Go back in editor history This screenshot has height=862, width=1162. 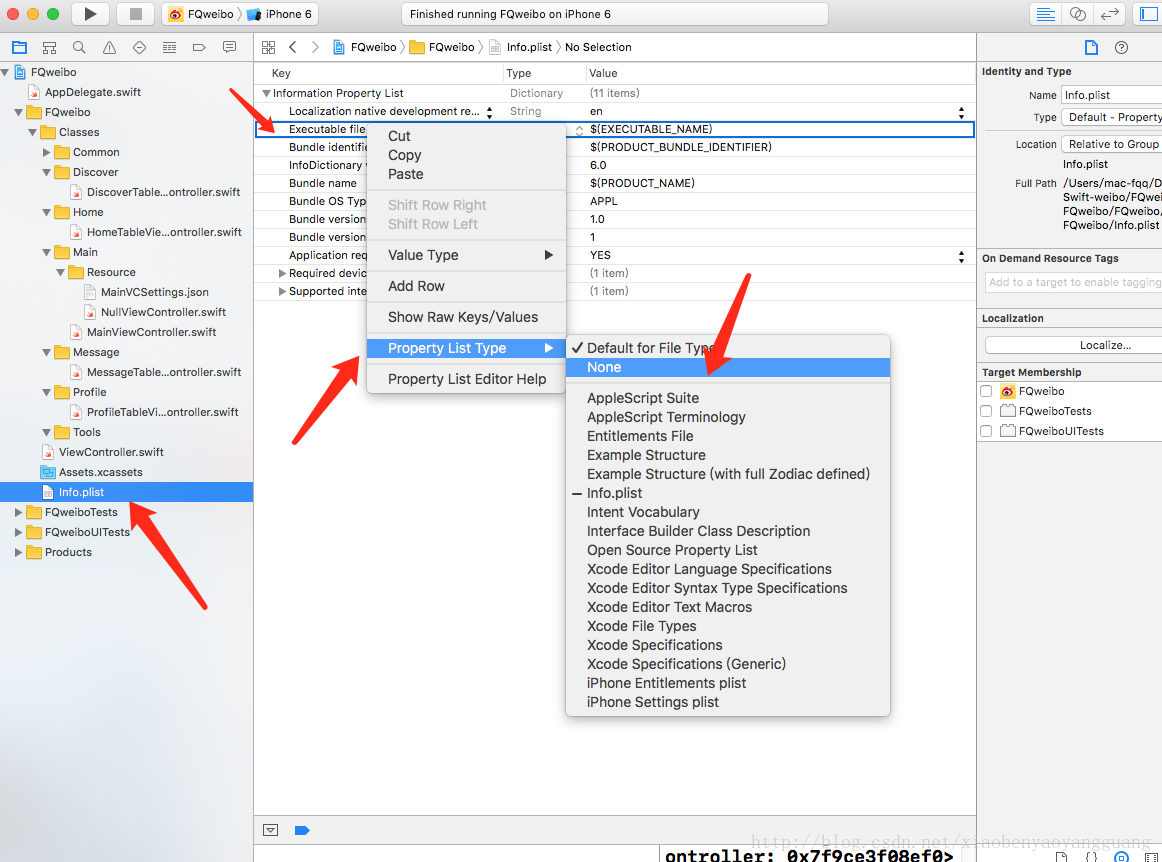coord(293,47)
